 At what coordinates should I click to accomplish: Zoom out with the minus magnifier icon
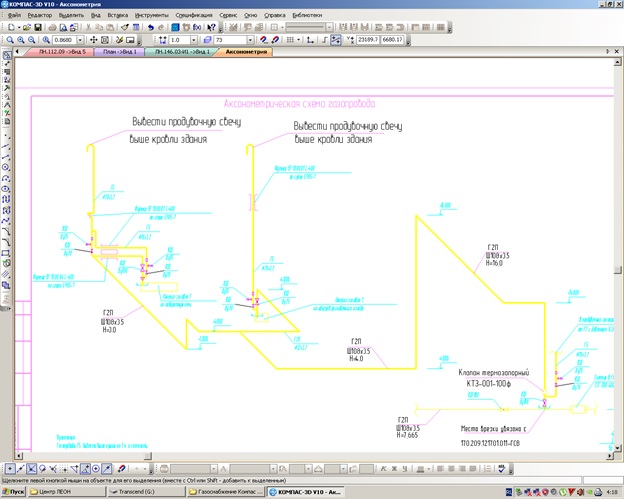(x=31, y=40)
